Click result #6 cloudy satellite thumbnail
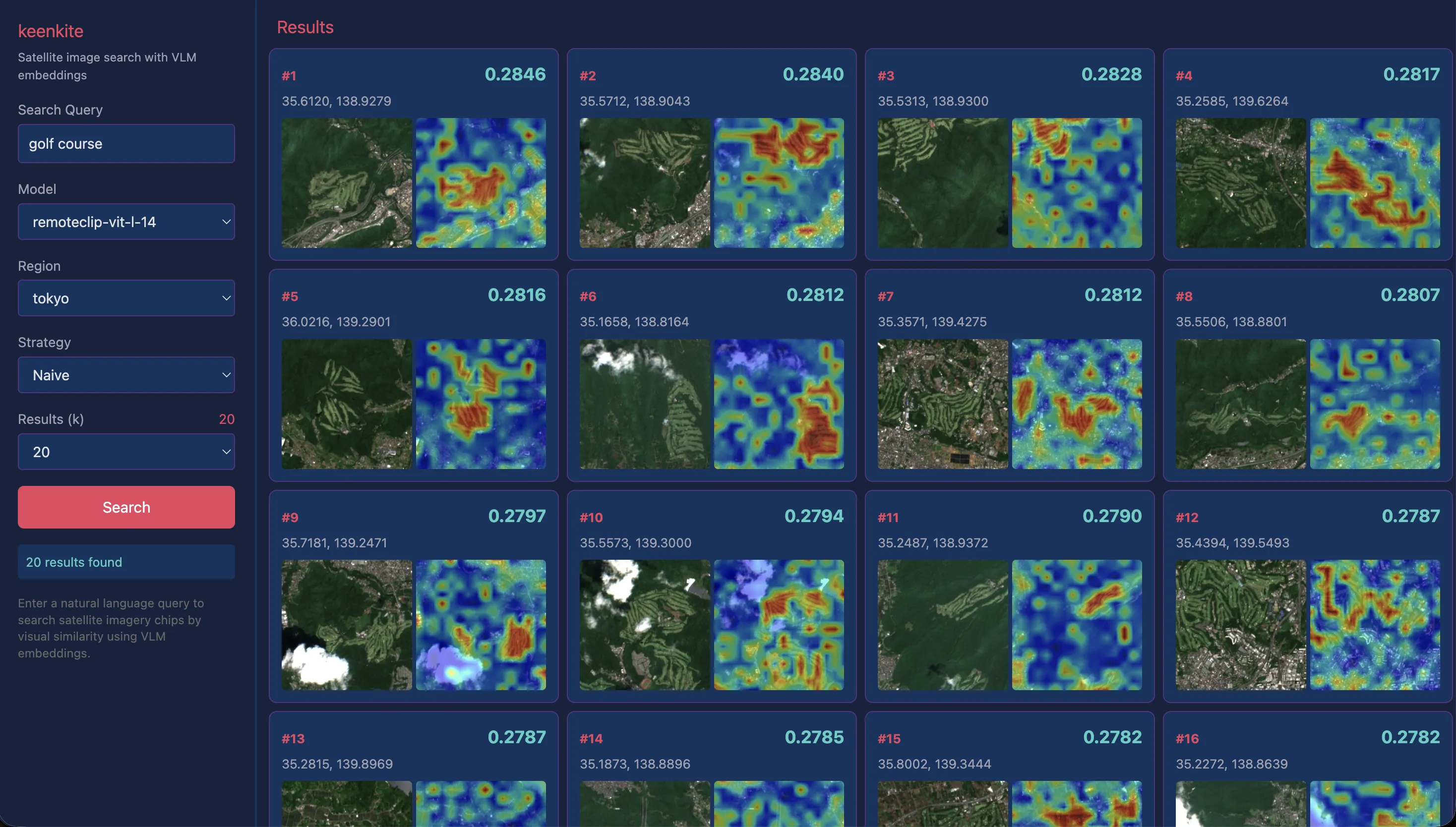The height and width of the screenshot is (827, 1456). [644, 404]
